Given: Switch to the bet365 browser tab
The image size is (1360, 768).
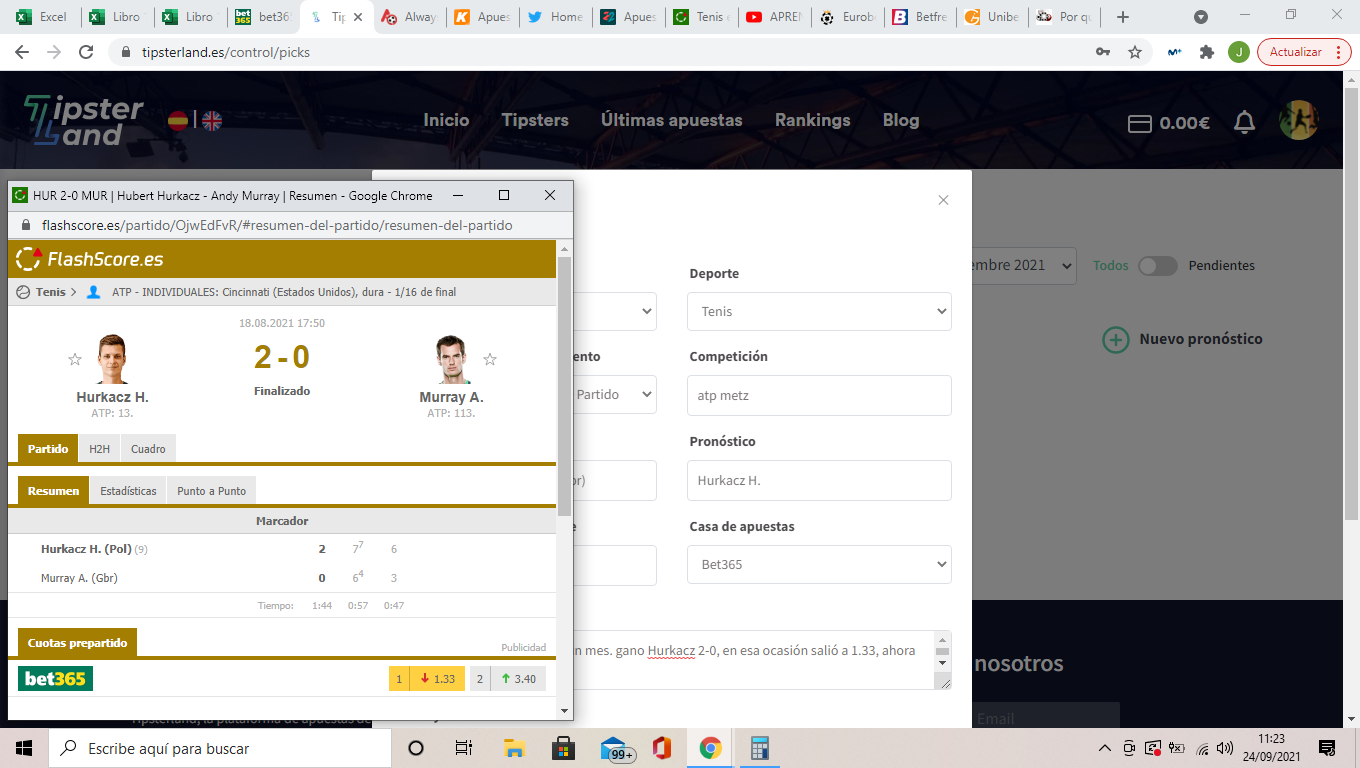Looking at the screenshot, I should [262, 17].
